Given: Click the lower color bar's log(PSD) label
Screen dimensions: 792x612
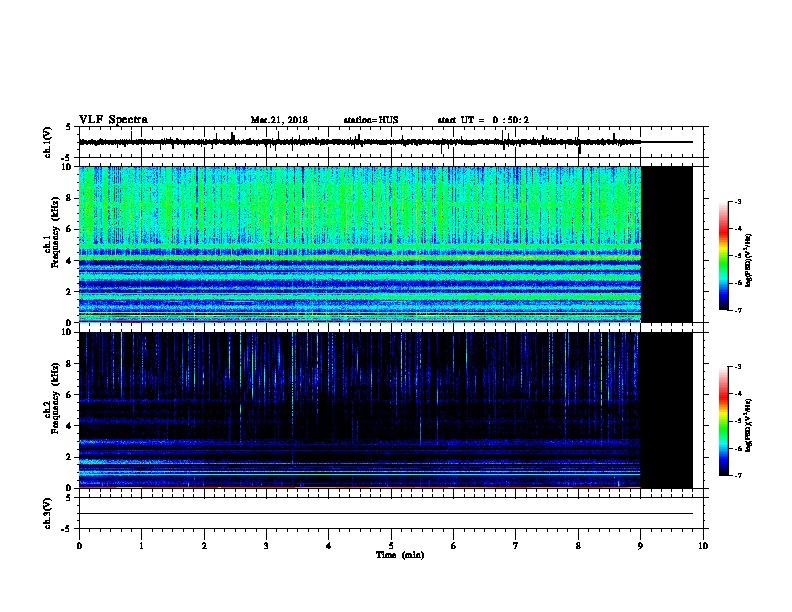Looking at the screenshot, I should 749,426.
